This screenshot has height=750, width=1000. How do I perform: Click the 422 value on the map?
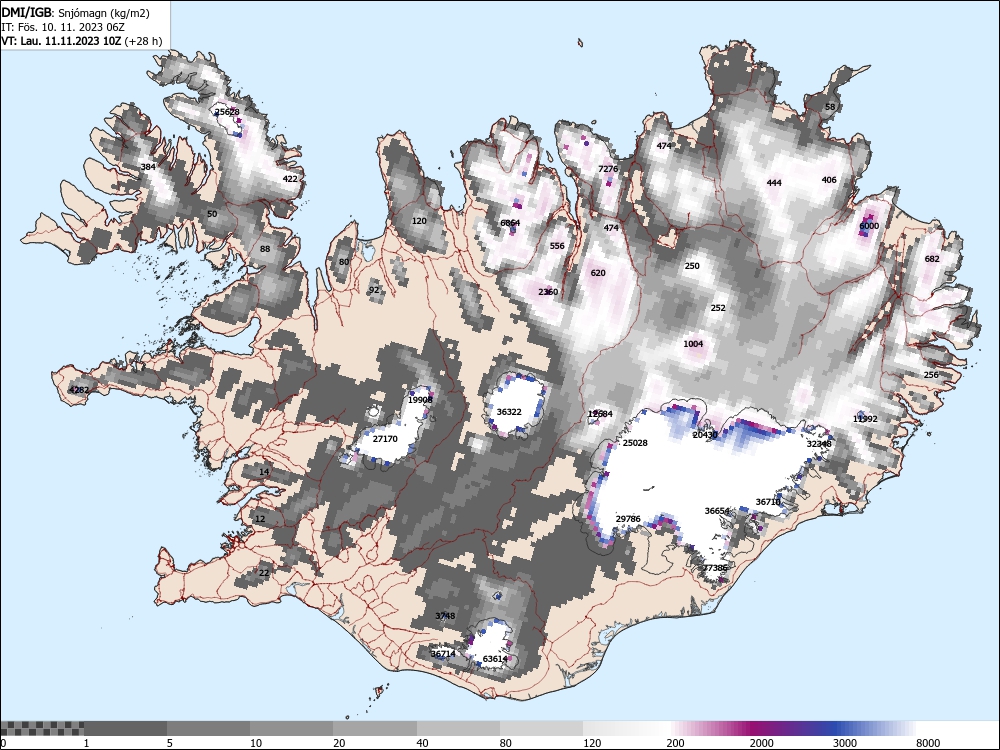tap(290, 179)
